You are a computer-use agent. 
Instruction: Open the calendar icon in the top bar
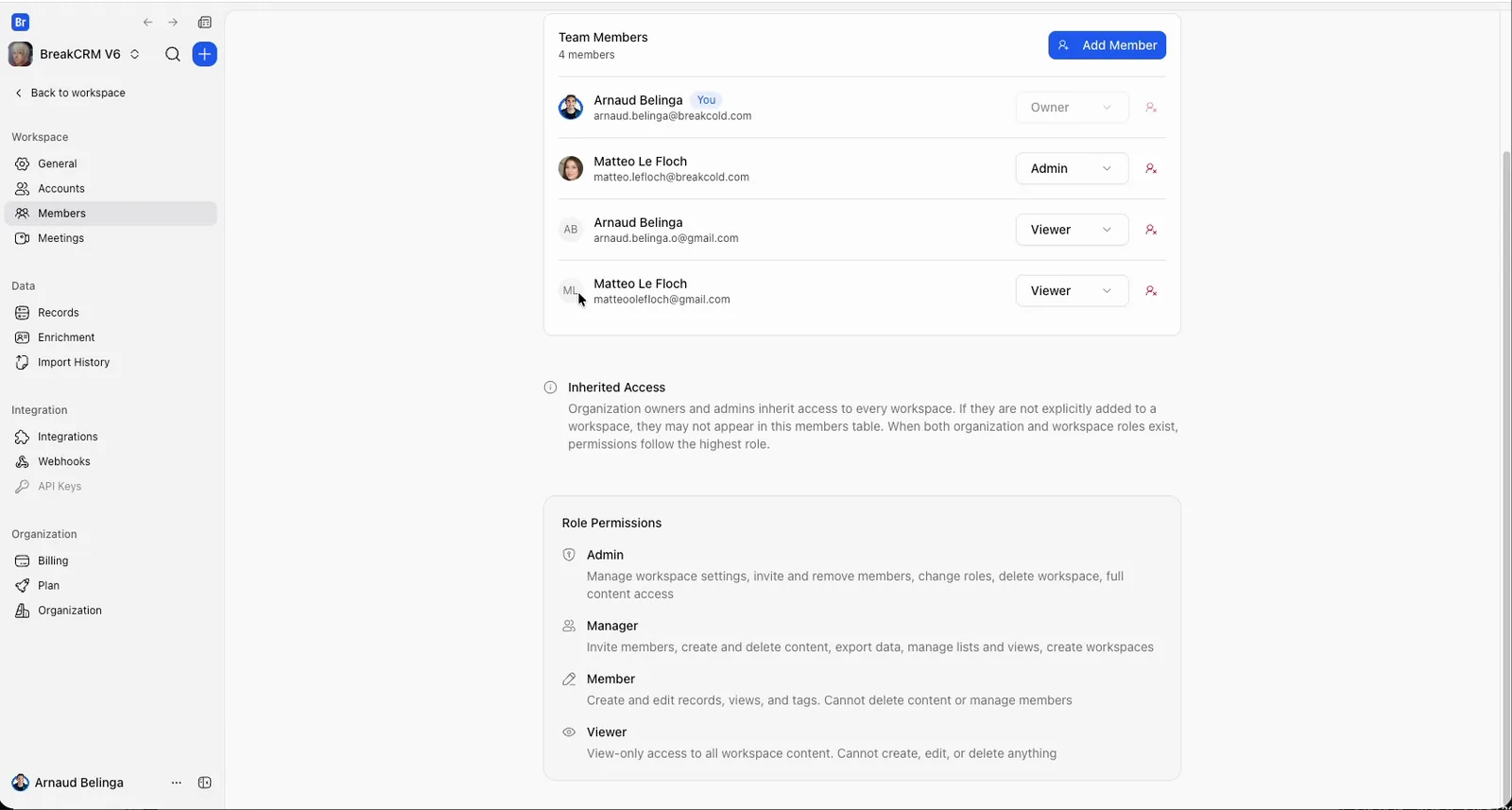(x=205, y=22)
